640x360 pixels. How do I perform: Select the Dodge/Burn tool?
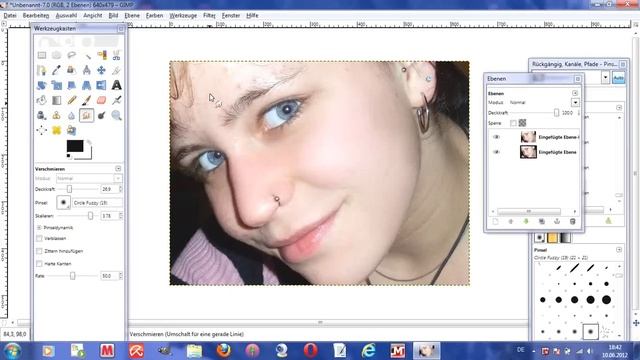(x=102, y=116)
